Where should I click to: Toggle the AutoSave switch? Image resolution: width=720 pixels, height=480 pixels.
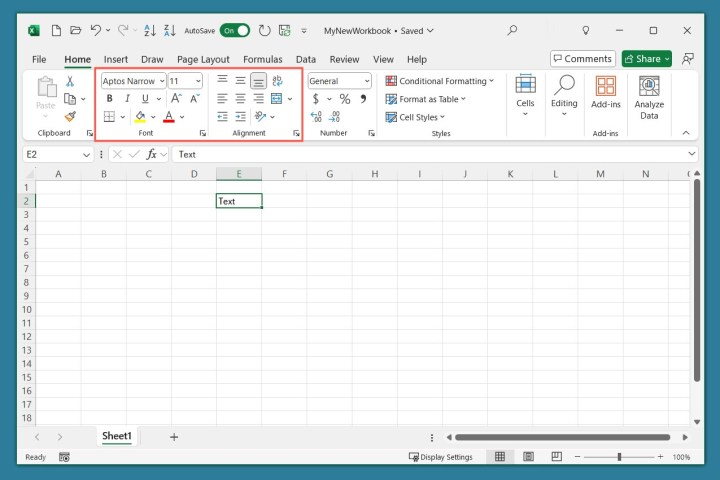point(234,30)
